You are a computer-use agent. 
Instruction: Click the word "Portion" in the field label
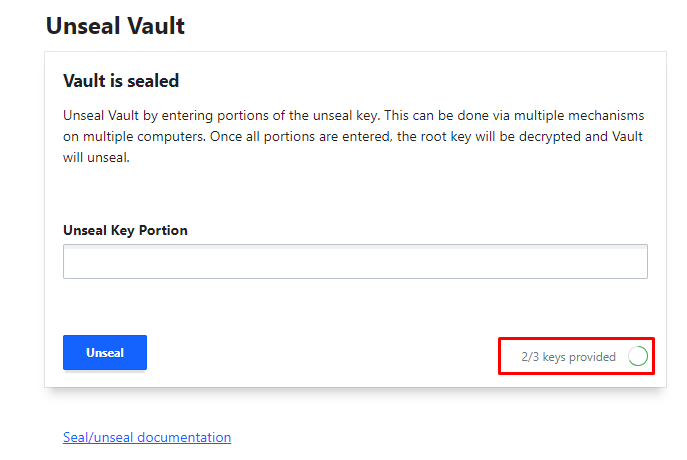click(163, 230)
